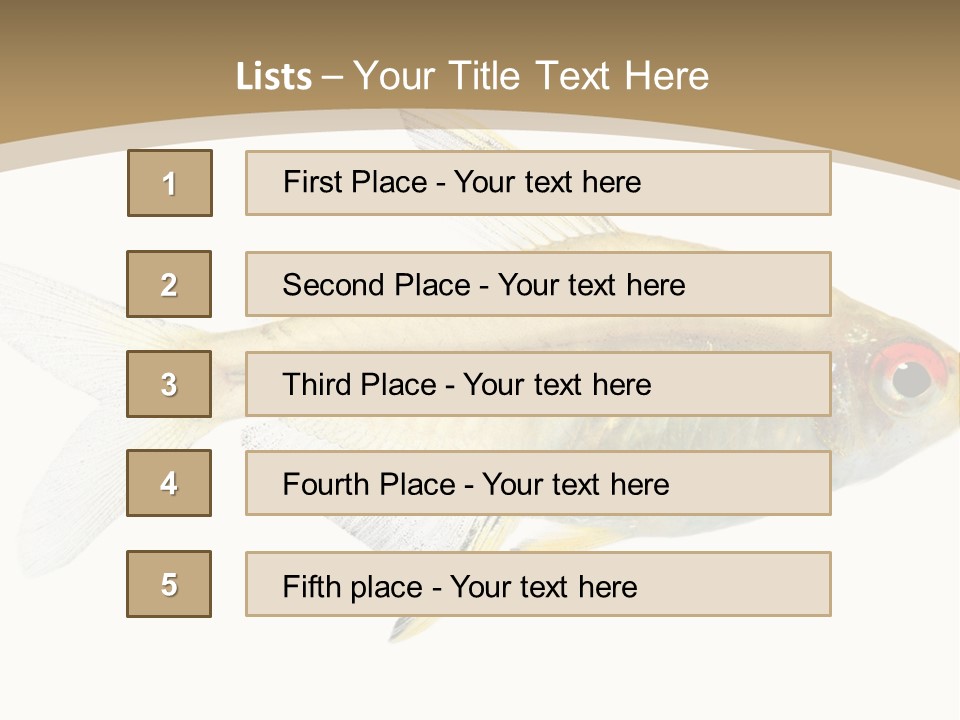The width and height of the screenshot is (960, 720).
Task: Click the Your Title Text Here heading
Action: [530, 77]
